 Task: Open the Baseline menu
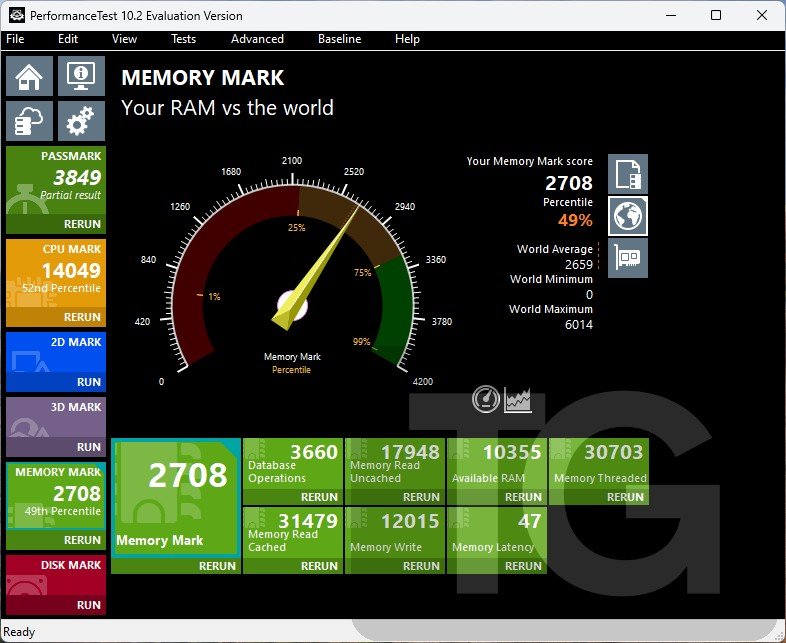(339, 39)
